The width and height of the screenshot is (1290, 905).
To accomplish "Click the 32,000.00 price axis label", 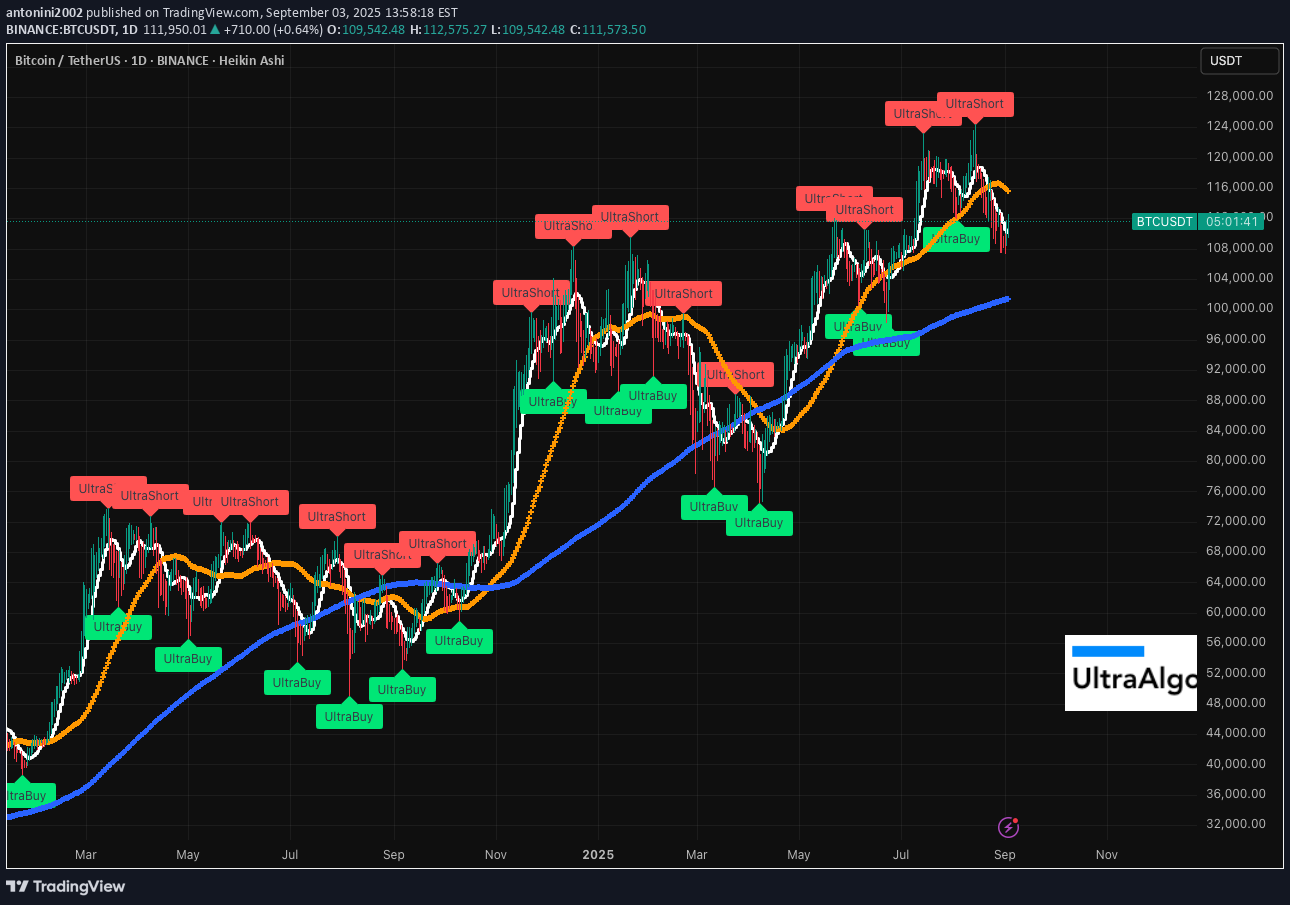I will coord(1238,824).
